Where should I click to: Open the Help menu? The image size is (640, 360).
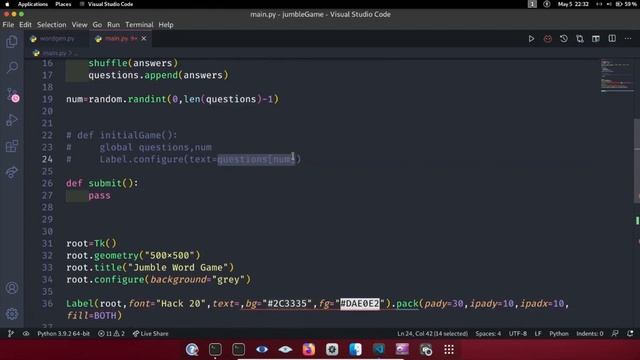[166, 25]
